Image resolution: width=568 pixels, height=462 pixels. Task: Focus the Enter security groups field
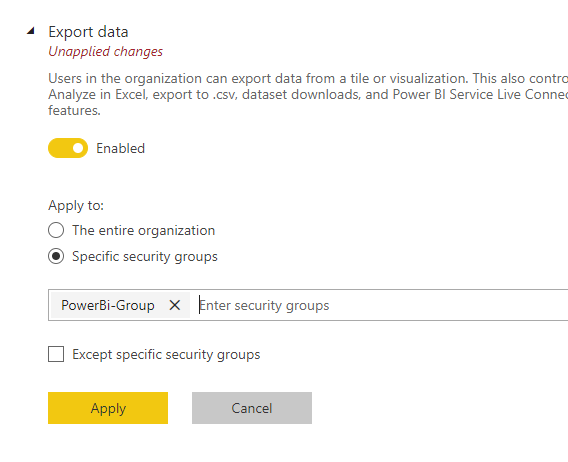coord(382,305)
